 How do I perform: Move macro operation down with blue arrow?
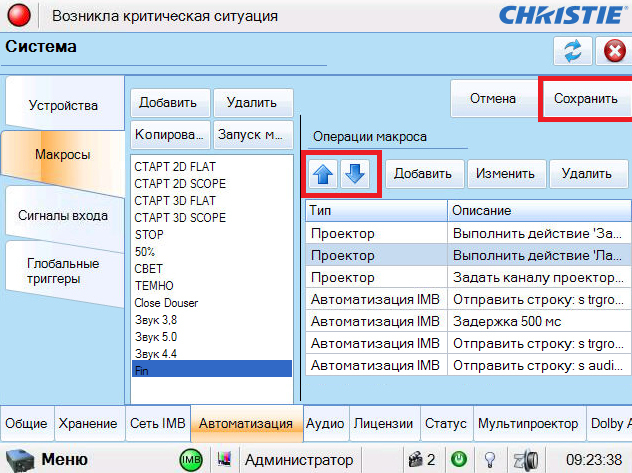[x=355, y=174]
